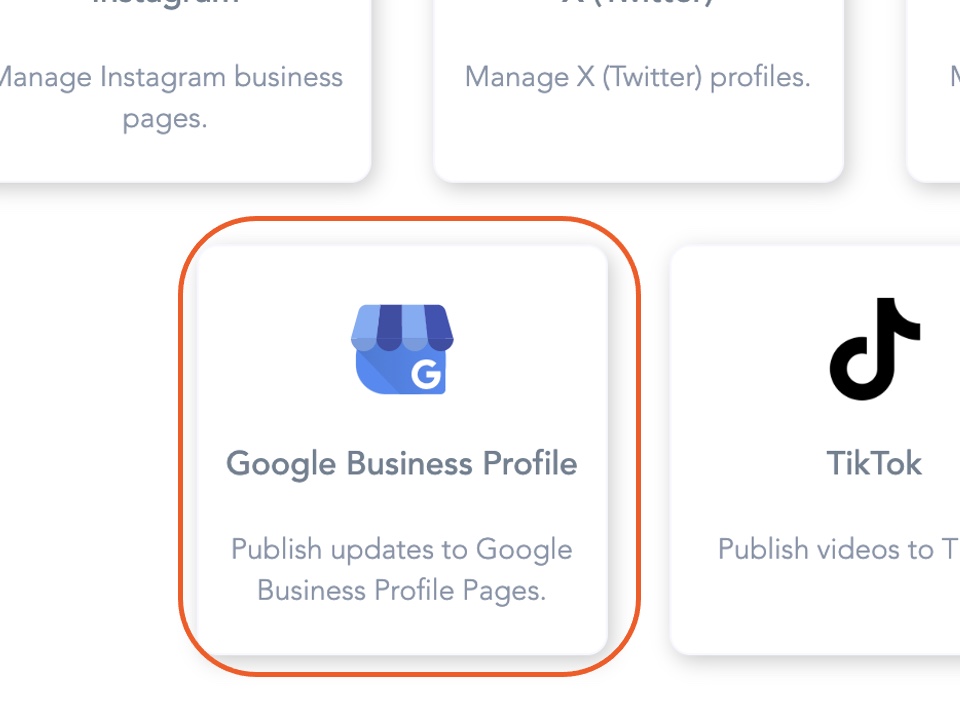
Task: Click "Publish updates to Google Business Profile Pages" text
Action: click(402, 569)
